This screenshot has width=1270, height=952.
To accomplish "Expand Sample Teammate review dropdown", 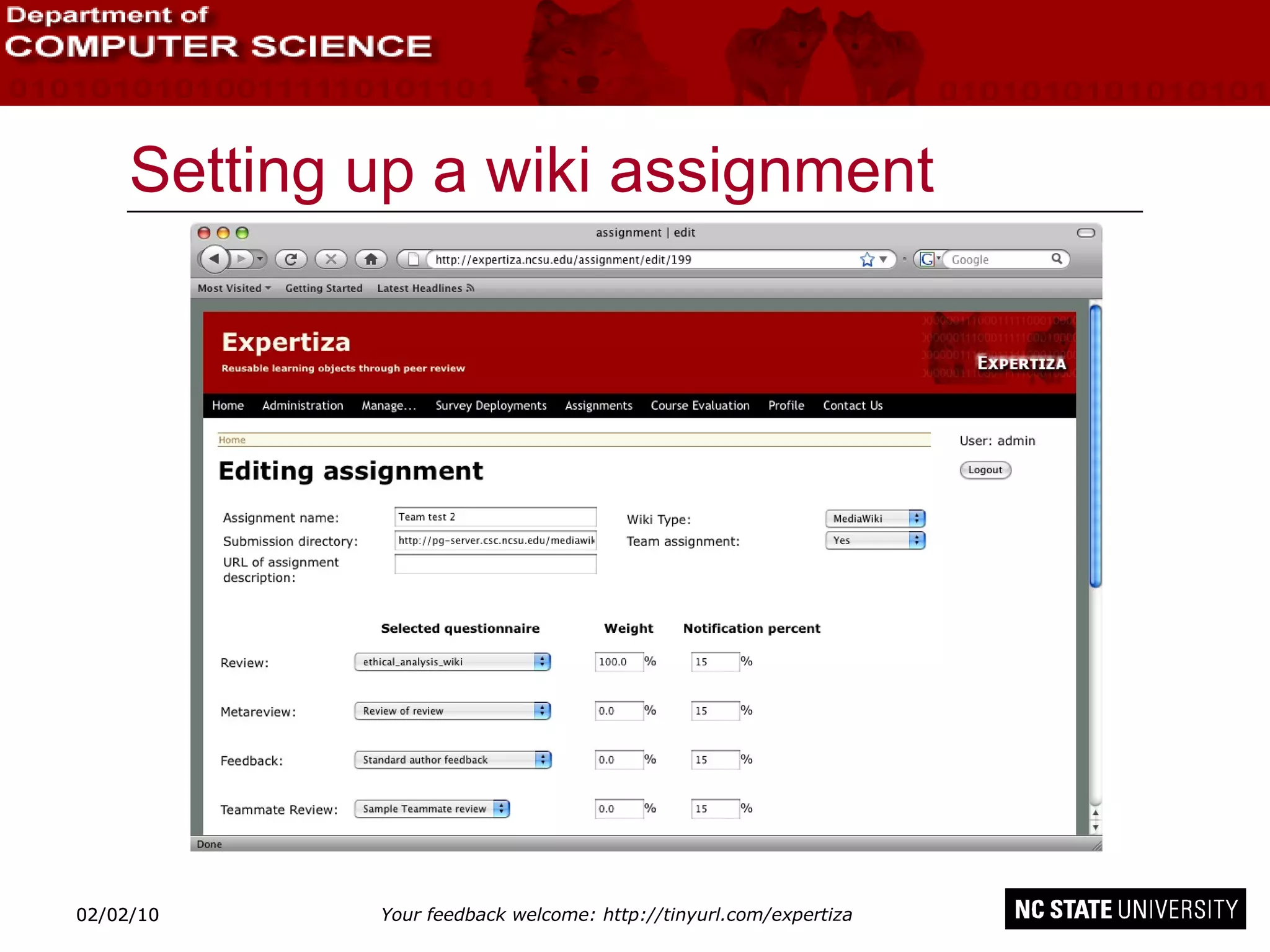I will click(432, 809).
